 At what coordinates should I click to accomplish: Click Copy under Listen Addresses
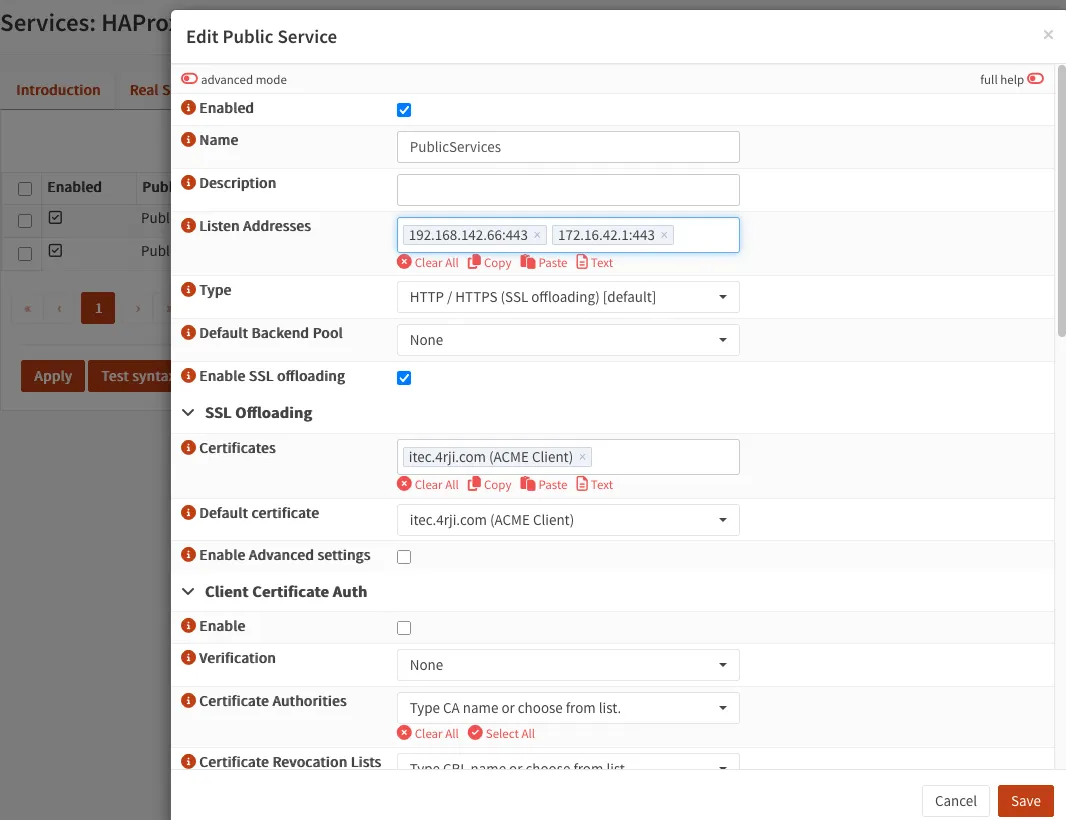pos(489,263)
